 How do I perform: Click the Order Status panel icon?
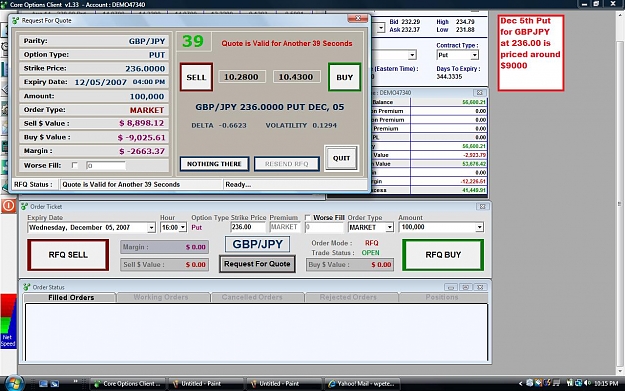point(27,287)
